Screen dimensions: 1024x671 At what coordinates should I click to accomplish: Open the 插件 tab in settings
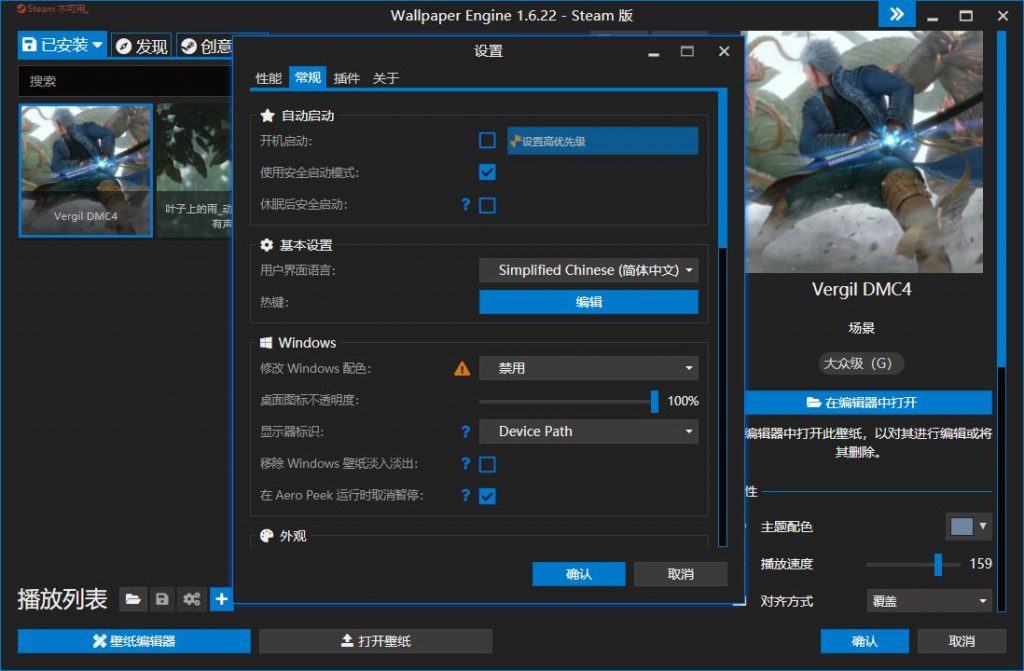(x=347, y=77)
